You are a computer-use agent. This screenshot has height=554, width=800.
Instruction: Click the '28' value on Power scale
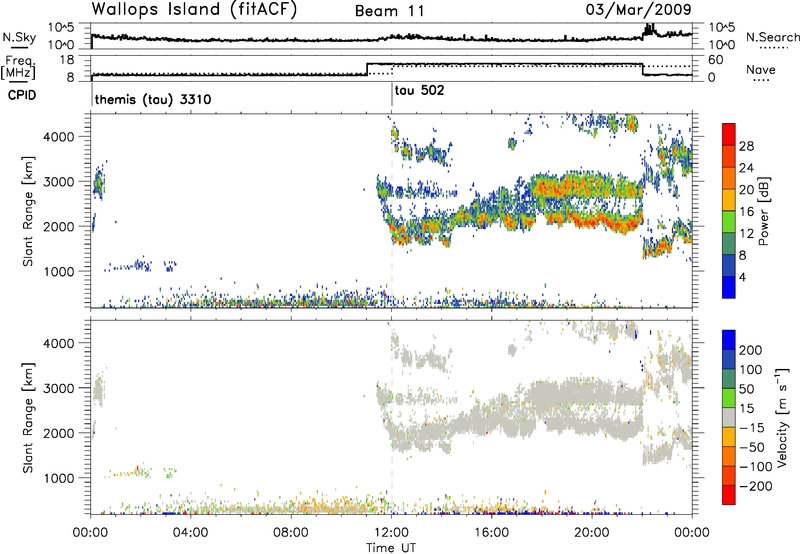click(x=746, y=146)
